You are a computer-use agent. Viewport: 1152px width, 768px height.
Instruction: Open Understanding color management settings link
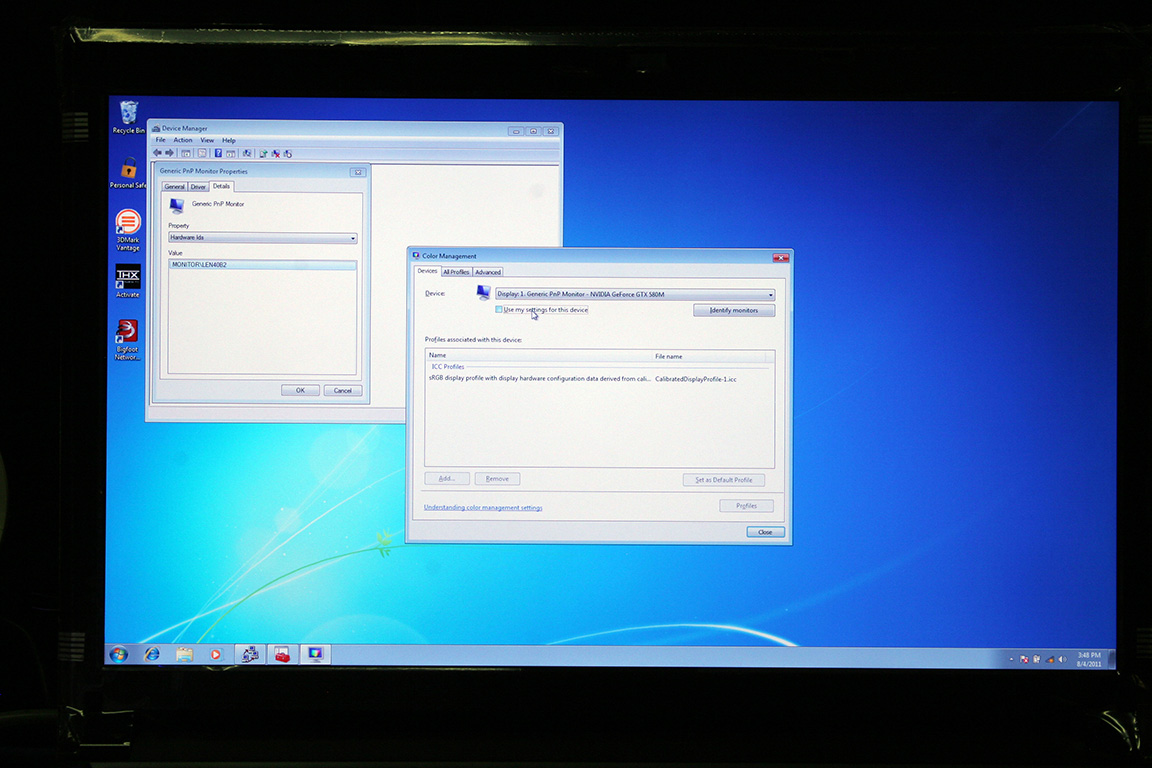pos(483,507)
